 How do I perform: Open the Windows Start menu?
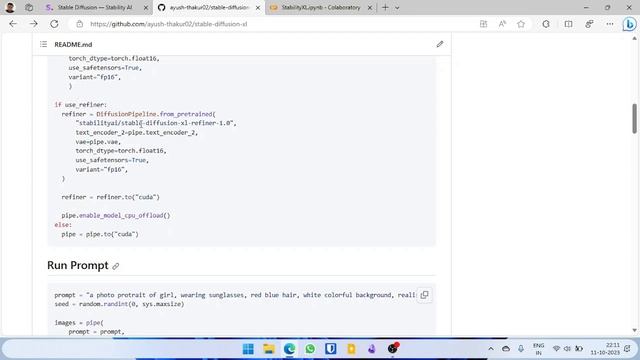(248, 349)
